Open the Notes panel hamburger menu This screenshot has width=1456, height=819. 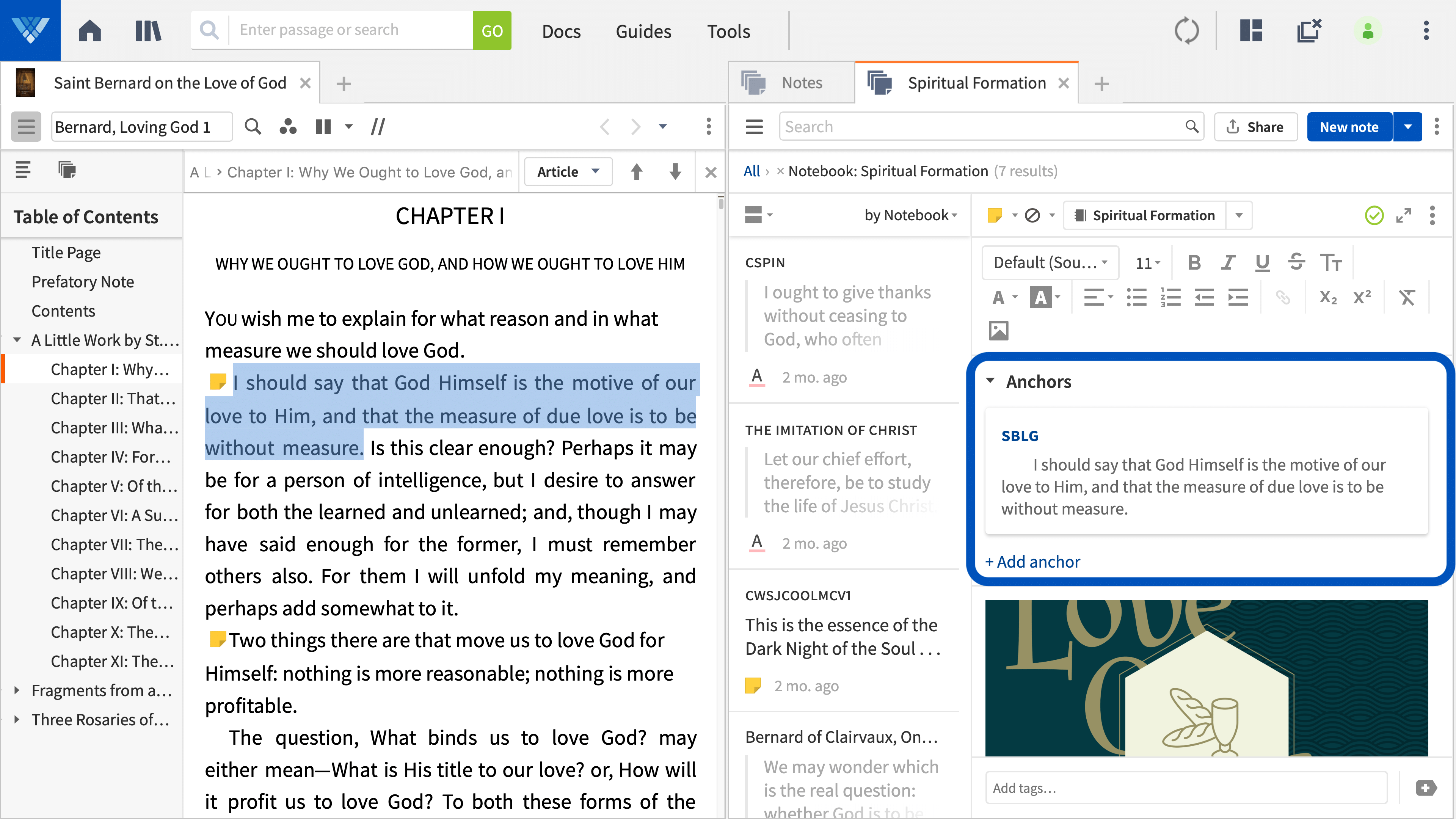click(x=754, y=127)
